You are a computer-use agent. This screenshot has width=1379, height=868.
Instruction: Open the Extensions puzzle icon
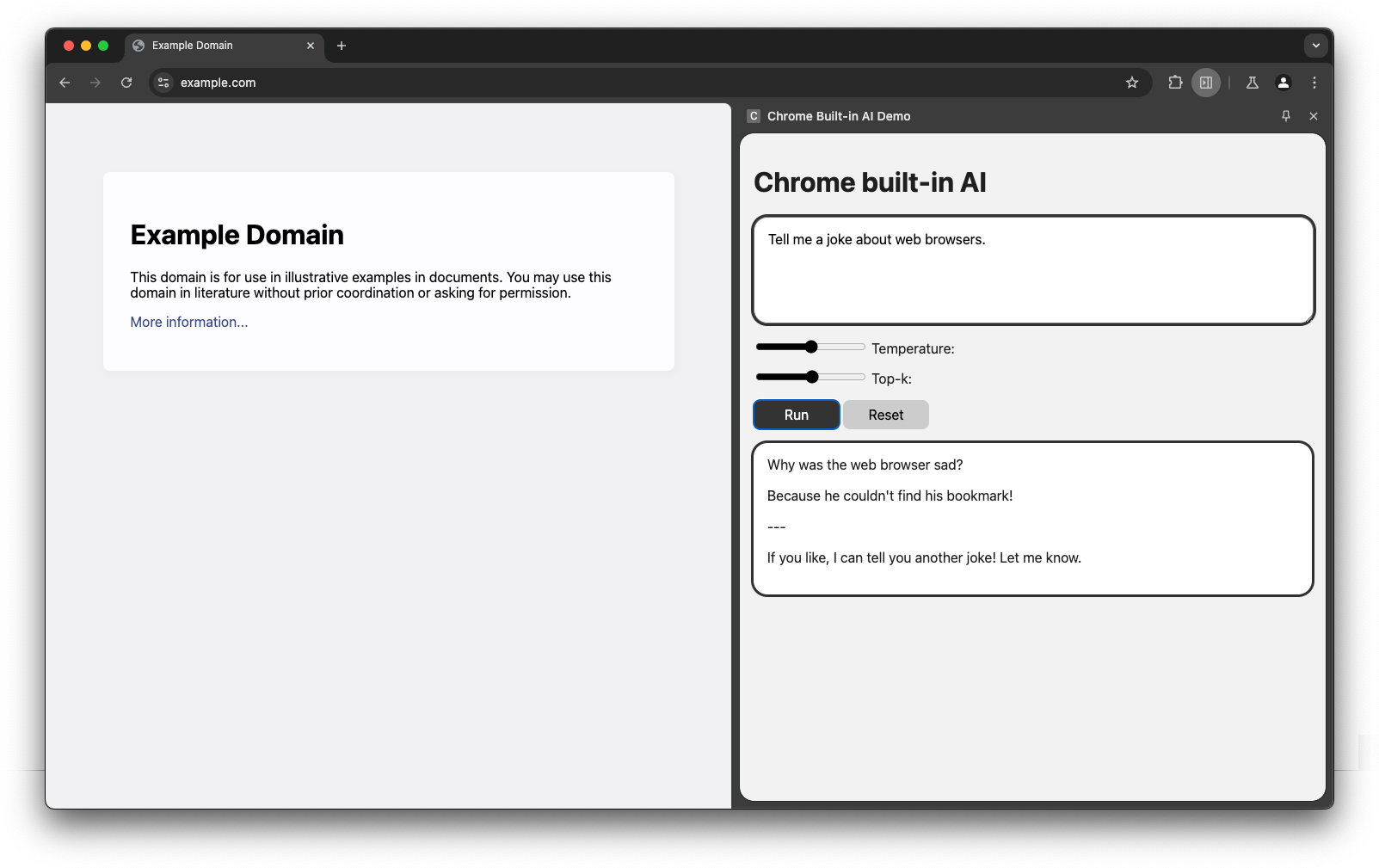click(1175, 83)
